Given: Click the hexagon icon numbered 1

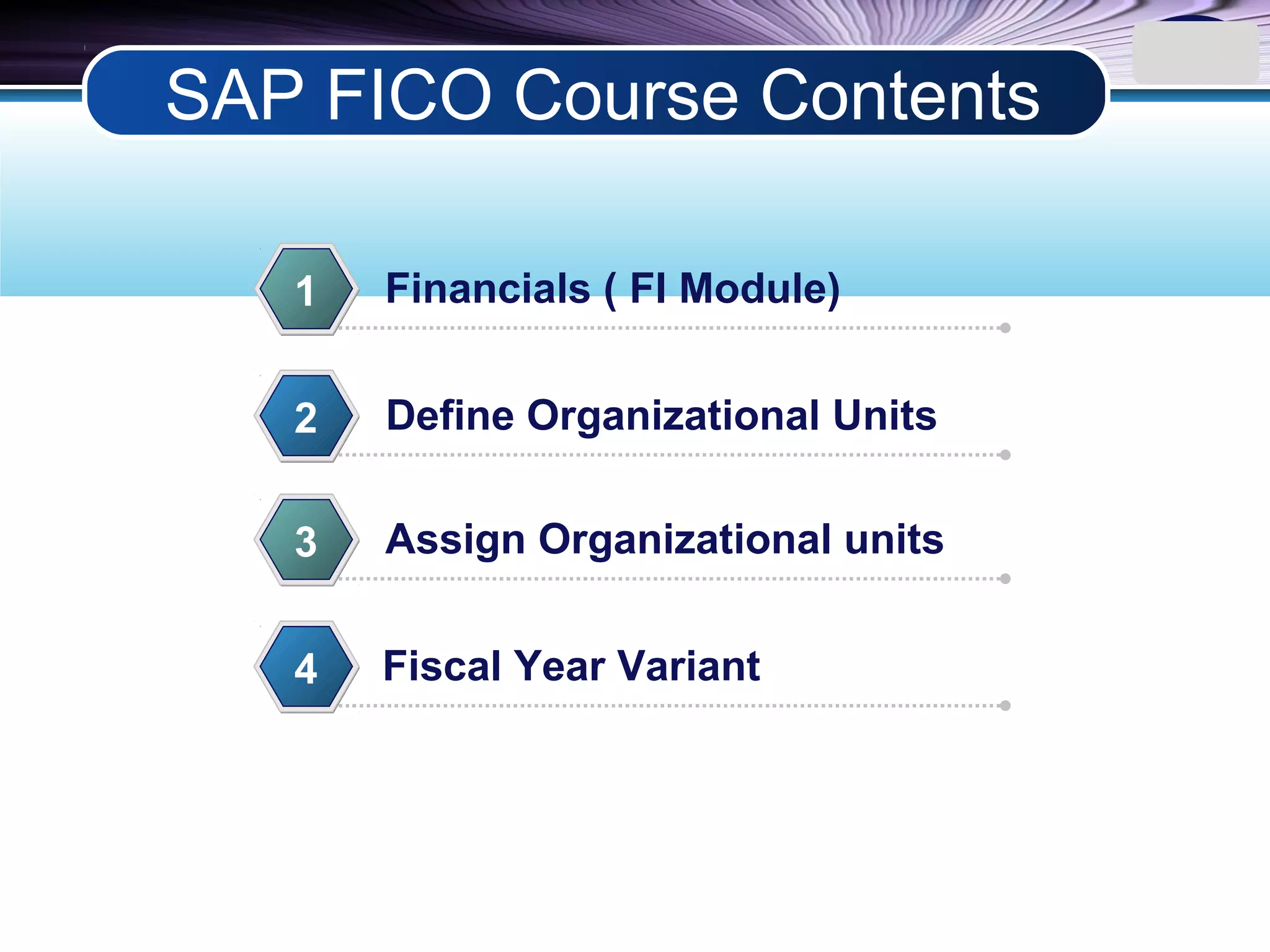Looking at the screenshot, I should tap(306, 289).
